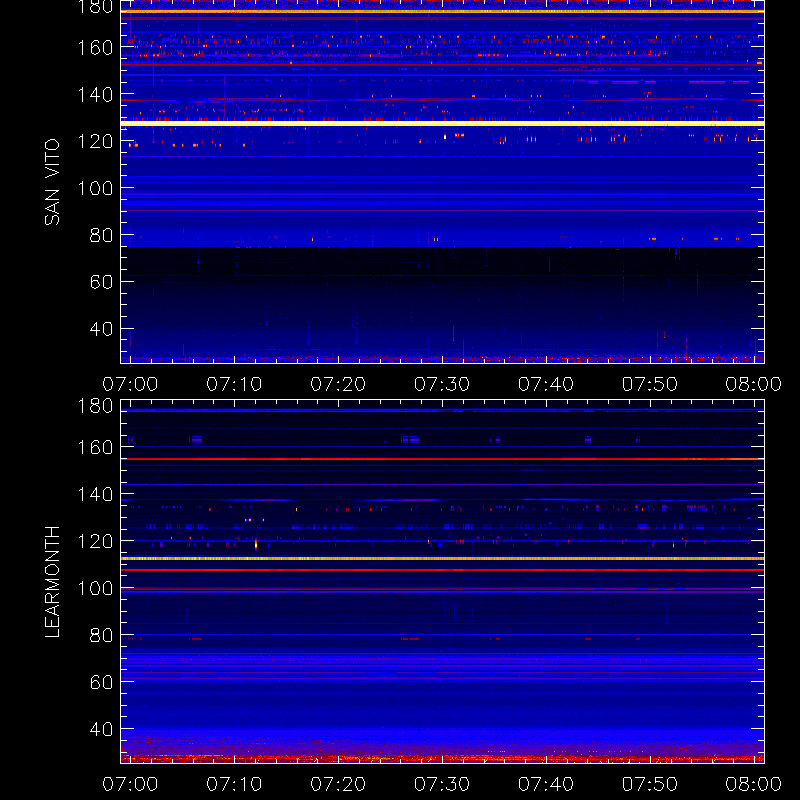Click 07:30 time label under SAN VITO plot

(x=442, y=384)
